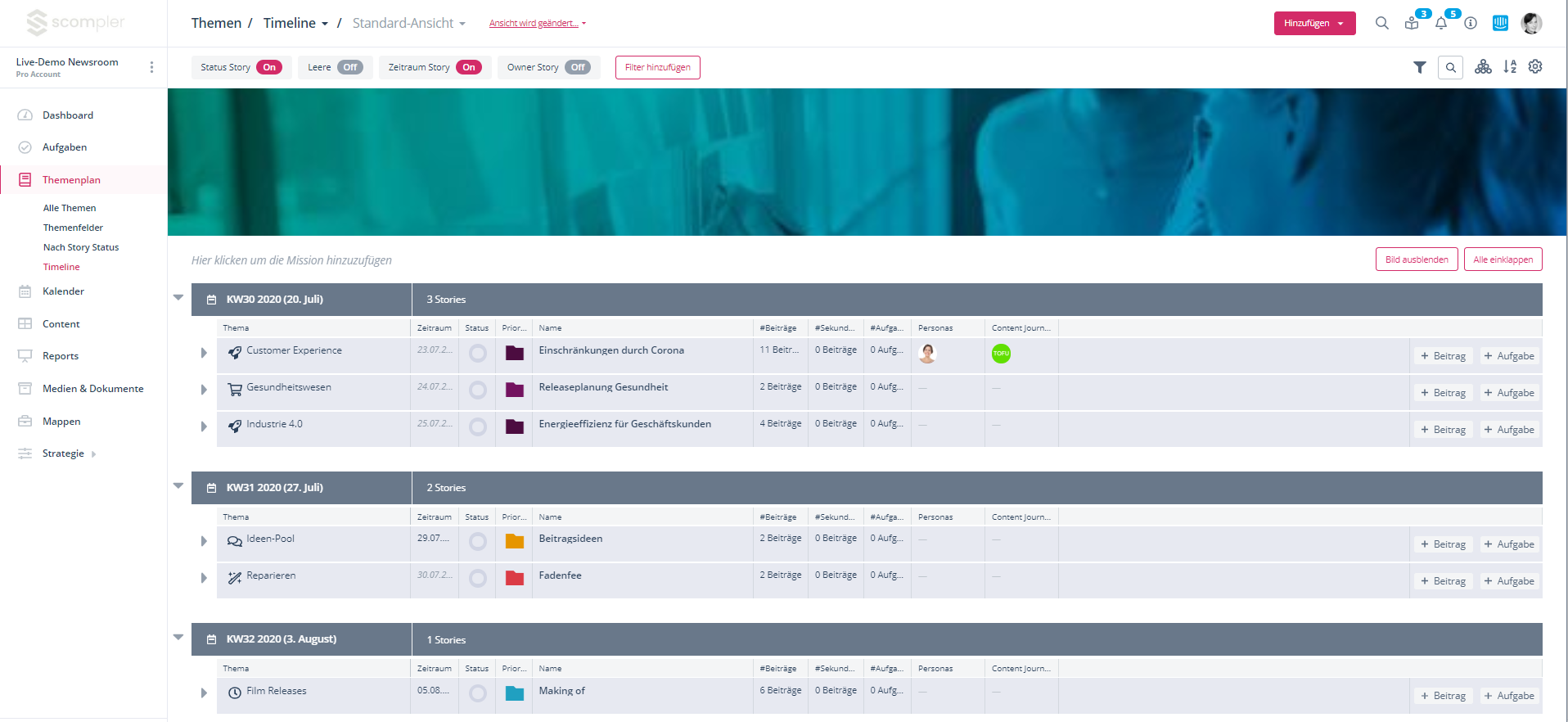1568x722 pixels.
Task: Click the filter funnel icon
Action: click(x=1420, y=67)
